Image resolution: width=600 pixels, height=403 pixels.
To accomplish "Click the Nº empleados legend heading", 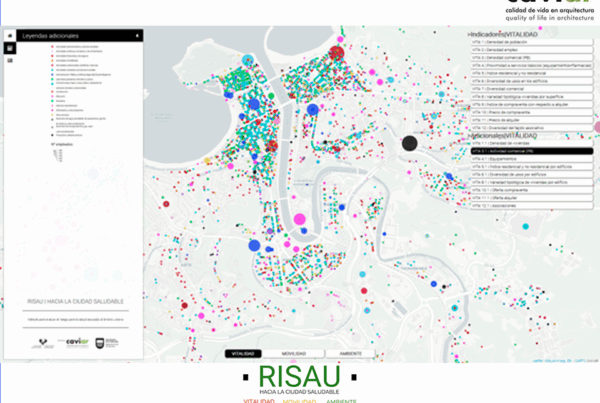I will [62, 144].
